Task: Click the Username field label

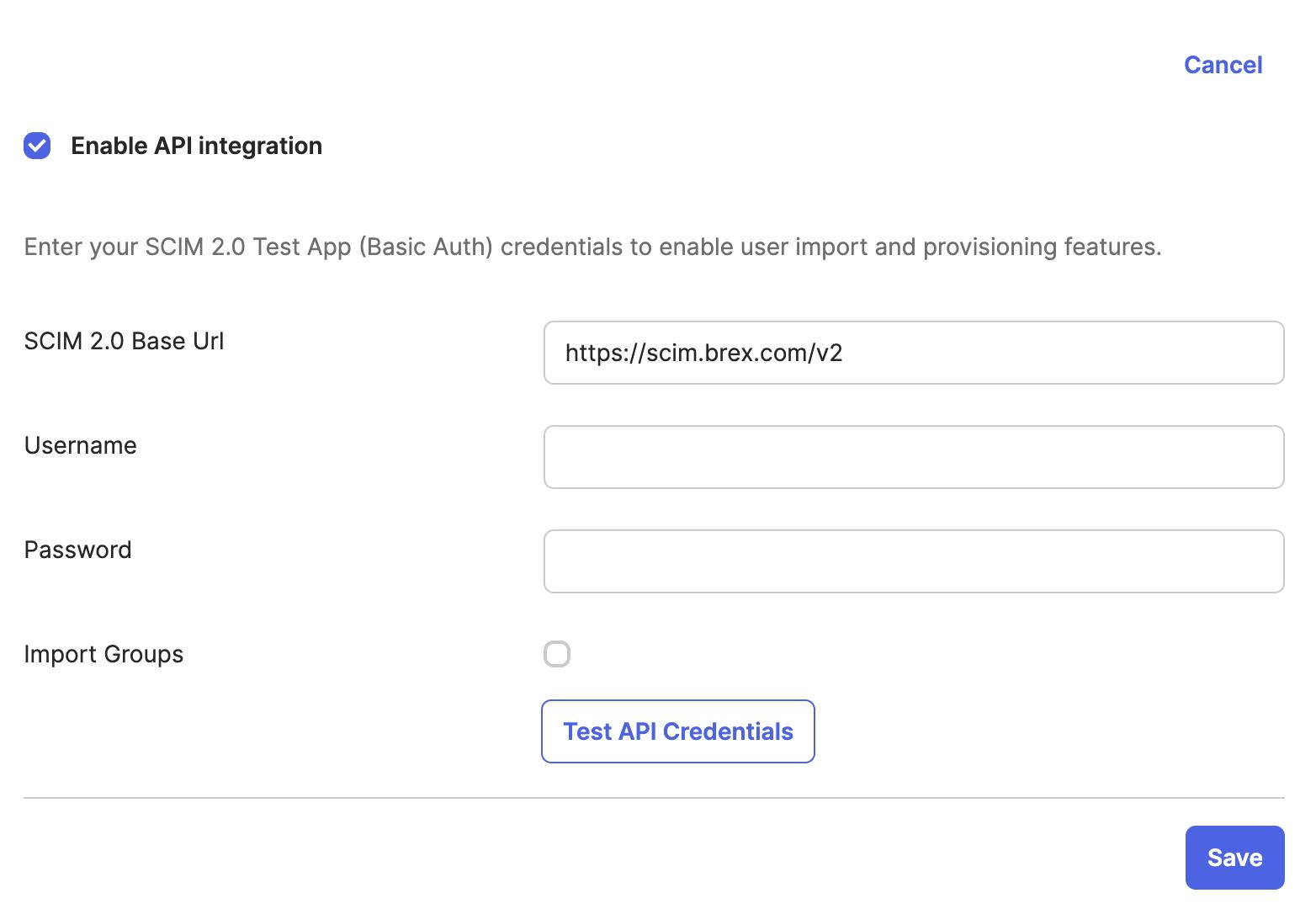Action: coord(80,445)
